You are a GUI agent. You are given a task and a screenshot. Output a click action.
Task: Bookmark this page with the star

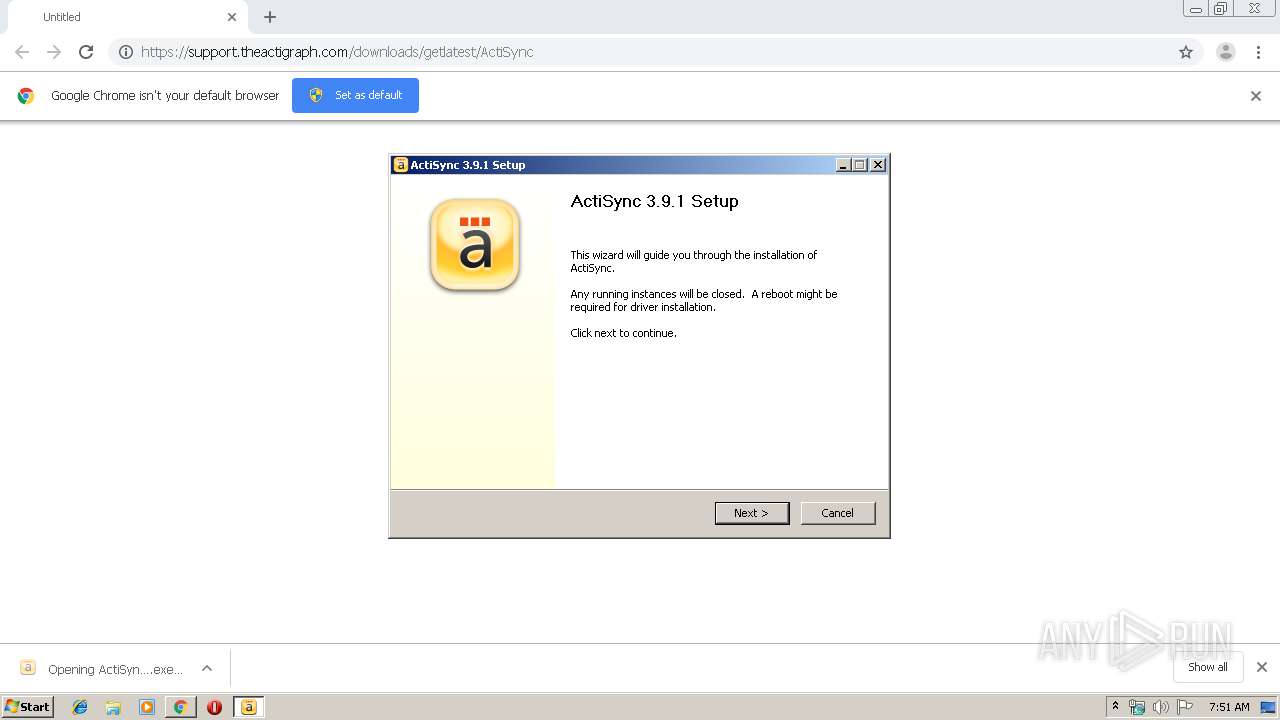click(x=1186, y=52)
